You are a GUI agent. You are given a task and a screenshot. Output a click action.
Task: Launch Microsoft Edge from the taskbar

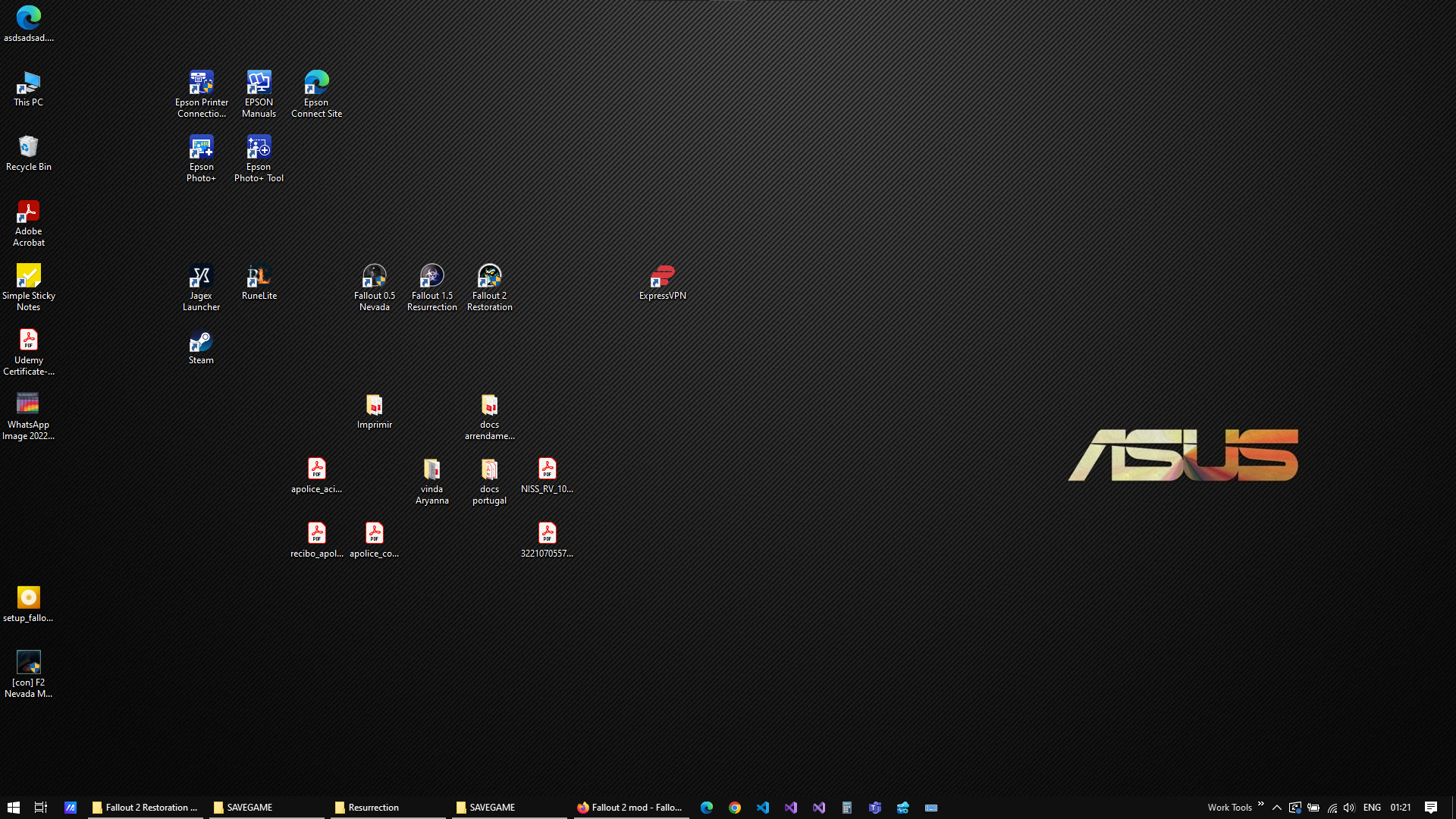707,808
